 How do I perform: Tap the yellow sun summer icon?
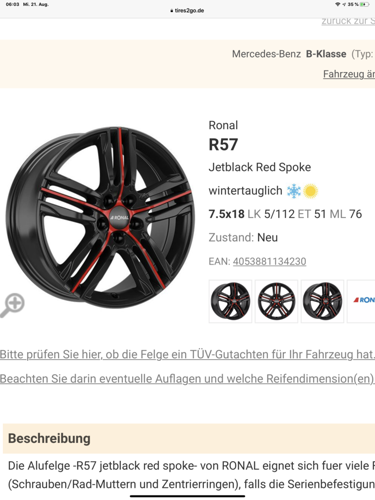click(x=310, y=191)
